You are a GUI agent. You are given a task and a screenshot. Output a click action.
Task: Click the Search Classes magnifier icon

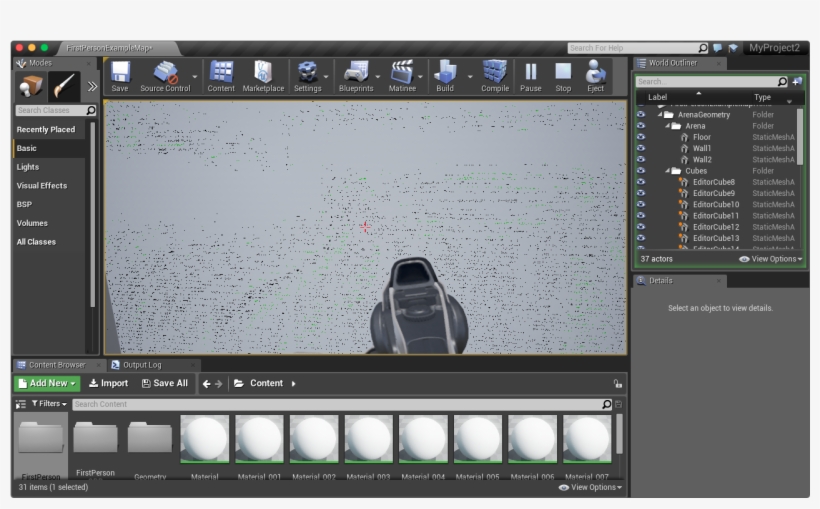[x=91, y=110]
